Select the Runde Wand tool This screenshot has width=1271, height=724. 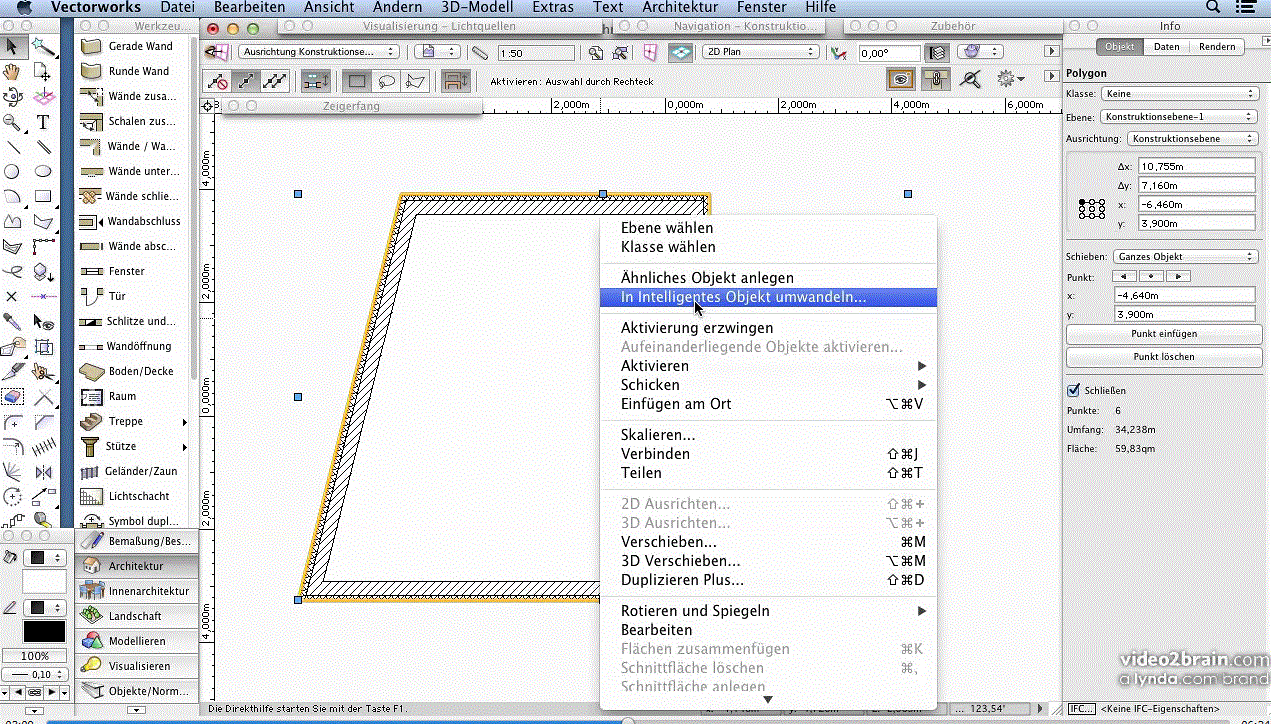click(130, 71)
